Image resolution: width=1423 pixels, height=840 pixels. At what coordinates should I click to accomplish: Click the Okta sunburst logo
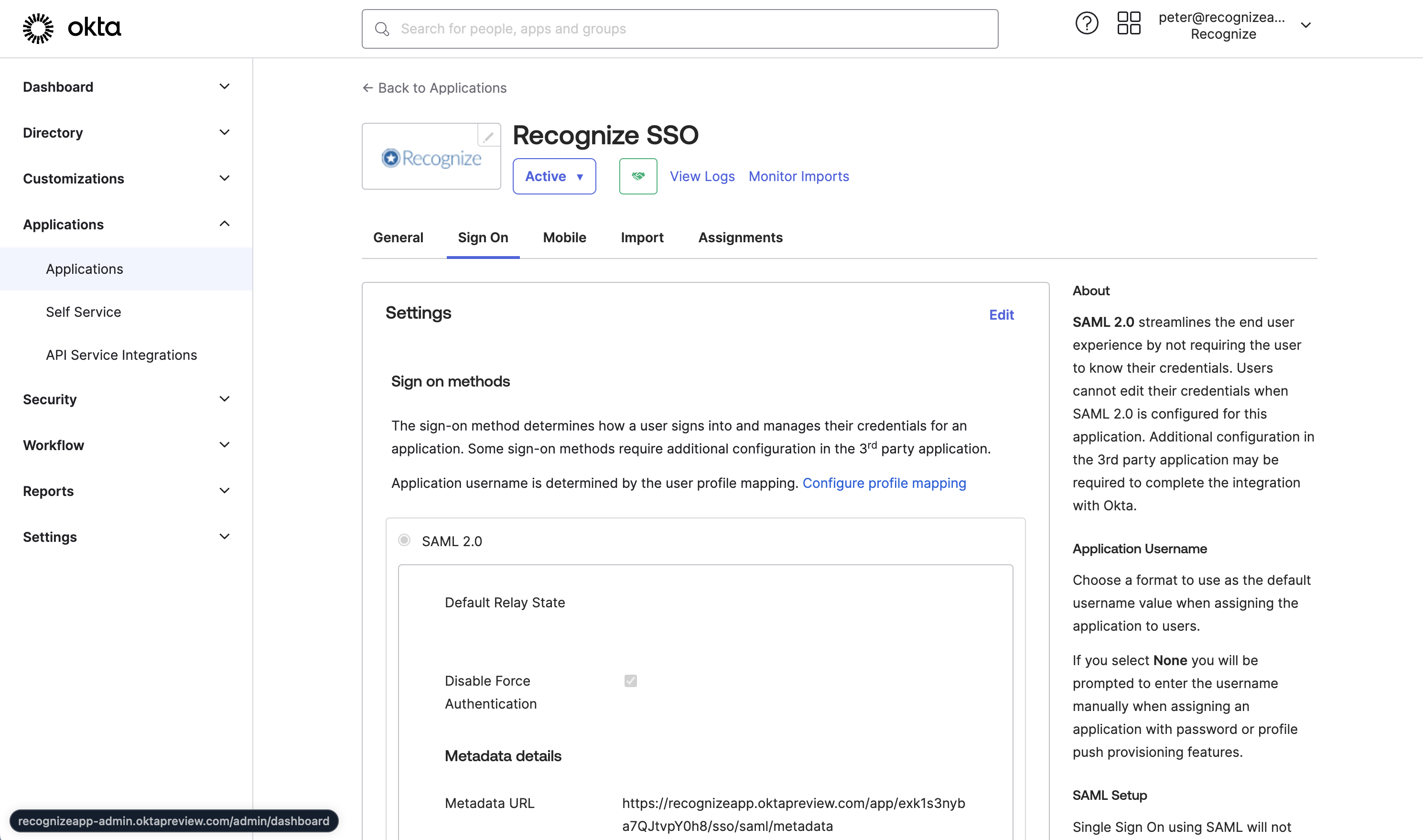[38, 28]
